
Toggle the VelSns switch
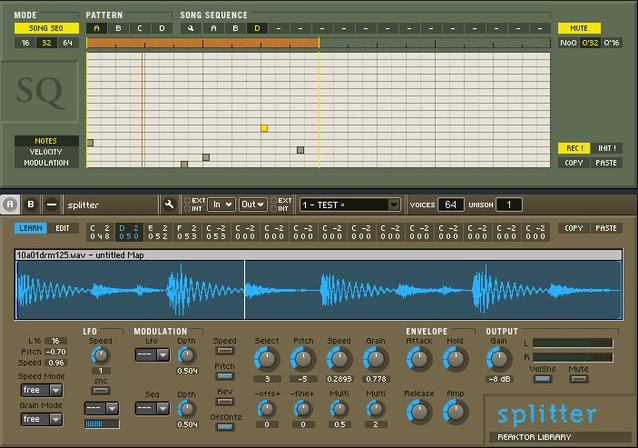click(542, 379)
